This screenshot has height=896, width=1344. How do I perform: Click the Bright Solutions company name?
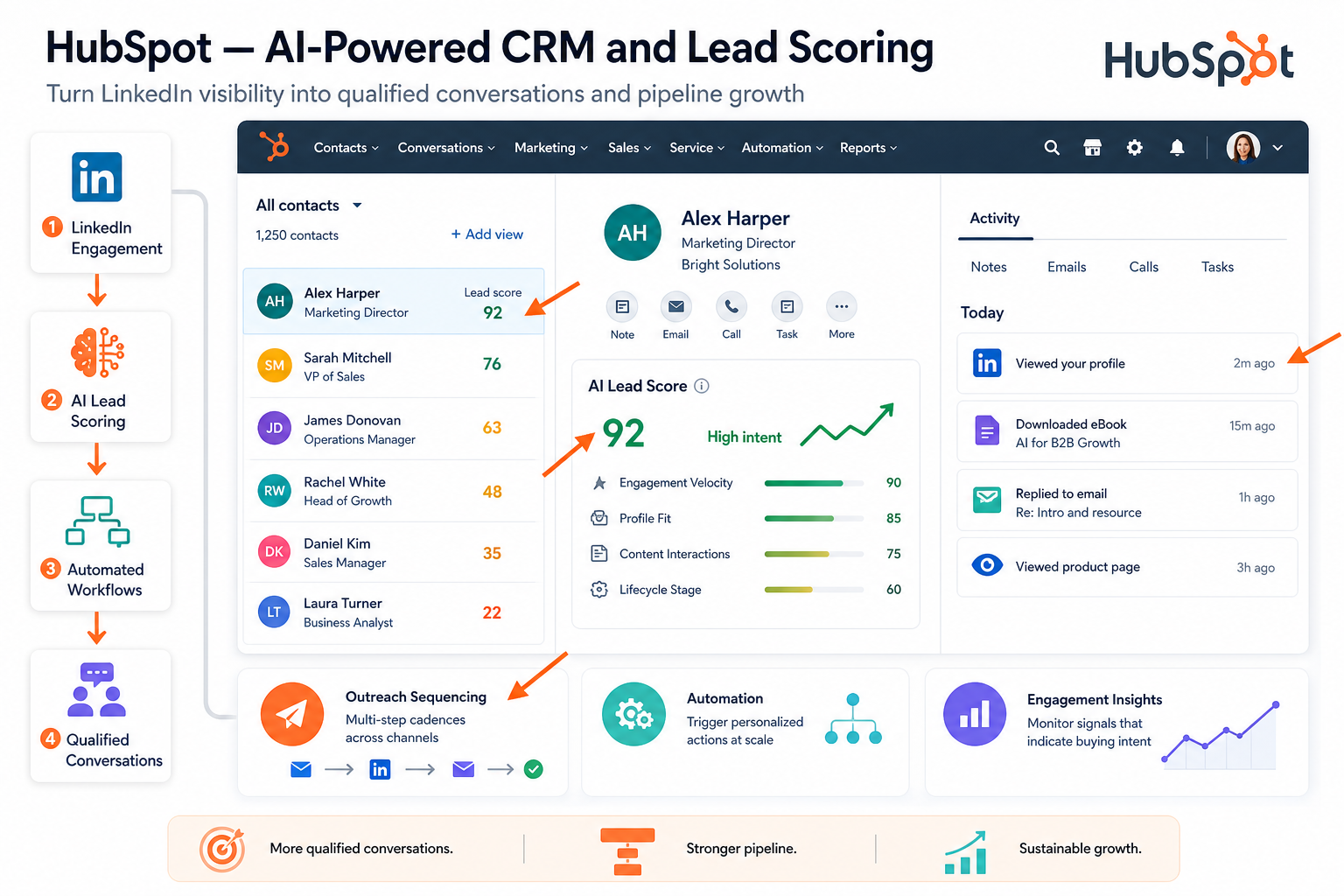[x=731, y=265]
